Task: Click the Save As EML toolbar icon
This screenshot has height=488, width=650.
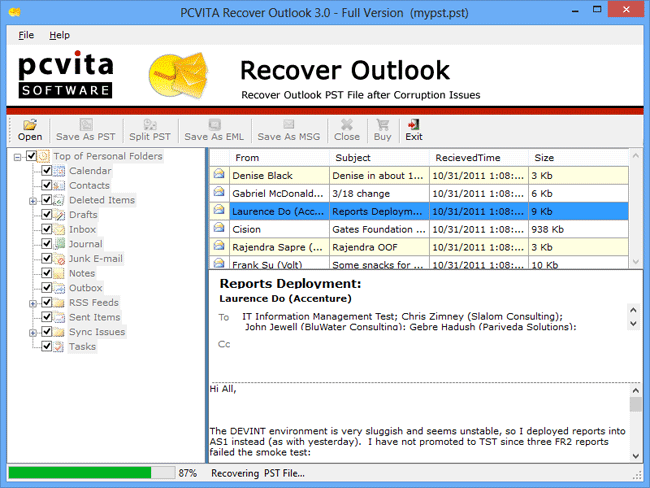Action: click(214, 124)
